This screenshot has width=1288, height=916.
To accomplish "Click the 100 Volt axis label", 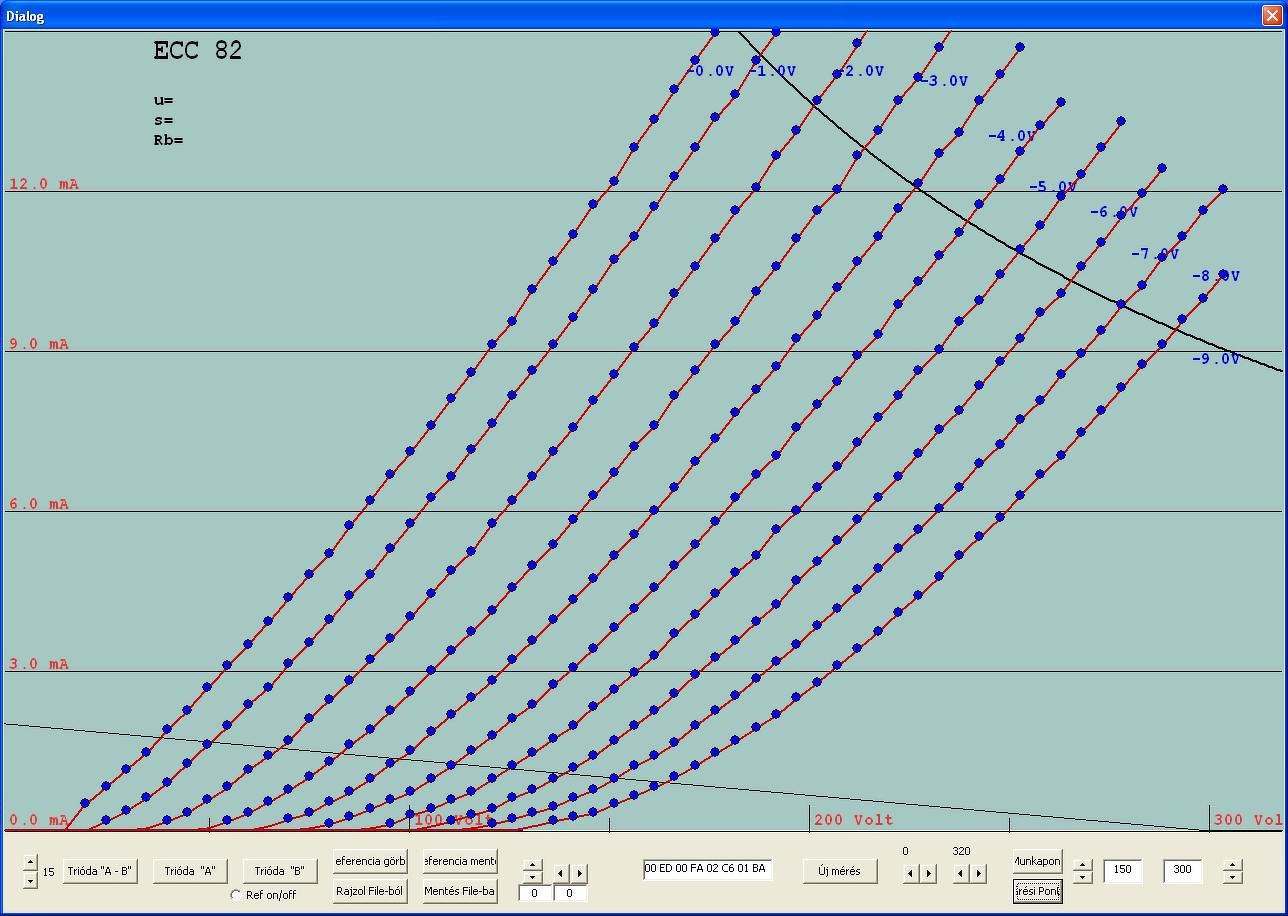I will [454, 820].
